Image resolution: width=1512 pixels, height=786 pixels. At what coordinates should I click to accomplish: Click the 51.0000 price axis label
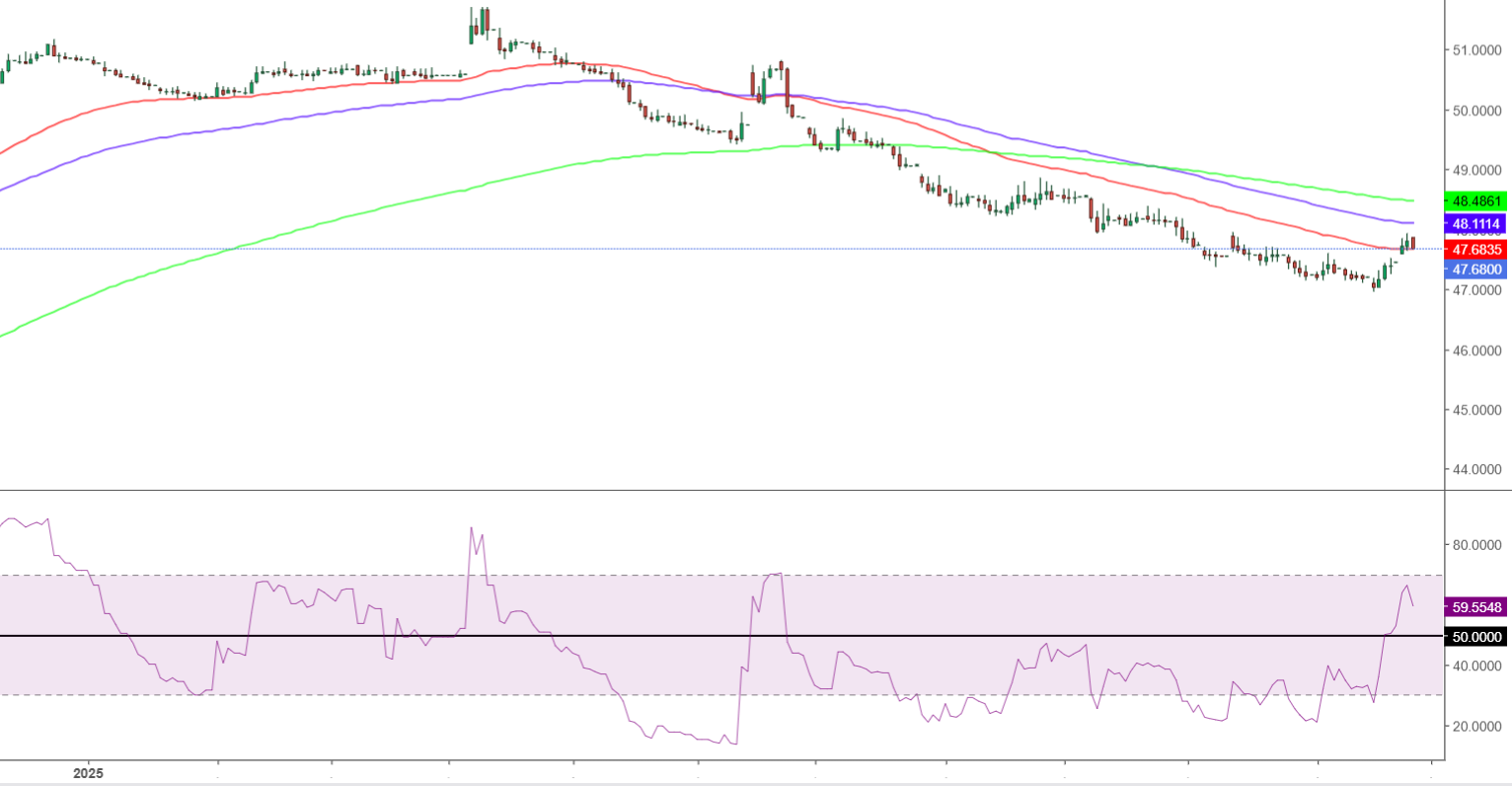[x=1475, y=50]
